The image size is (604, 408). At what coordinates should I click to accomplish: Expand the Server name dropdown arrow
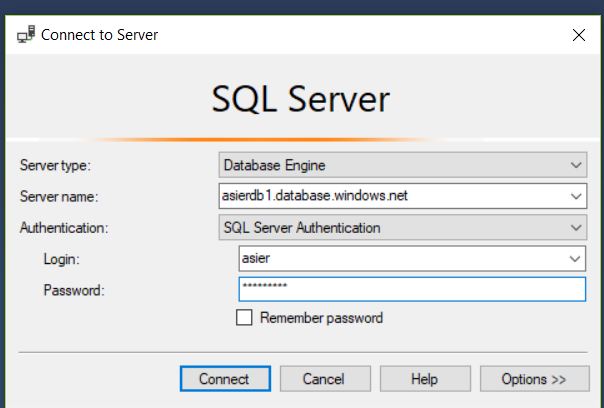[x=576, y=196]
